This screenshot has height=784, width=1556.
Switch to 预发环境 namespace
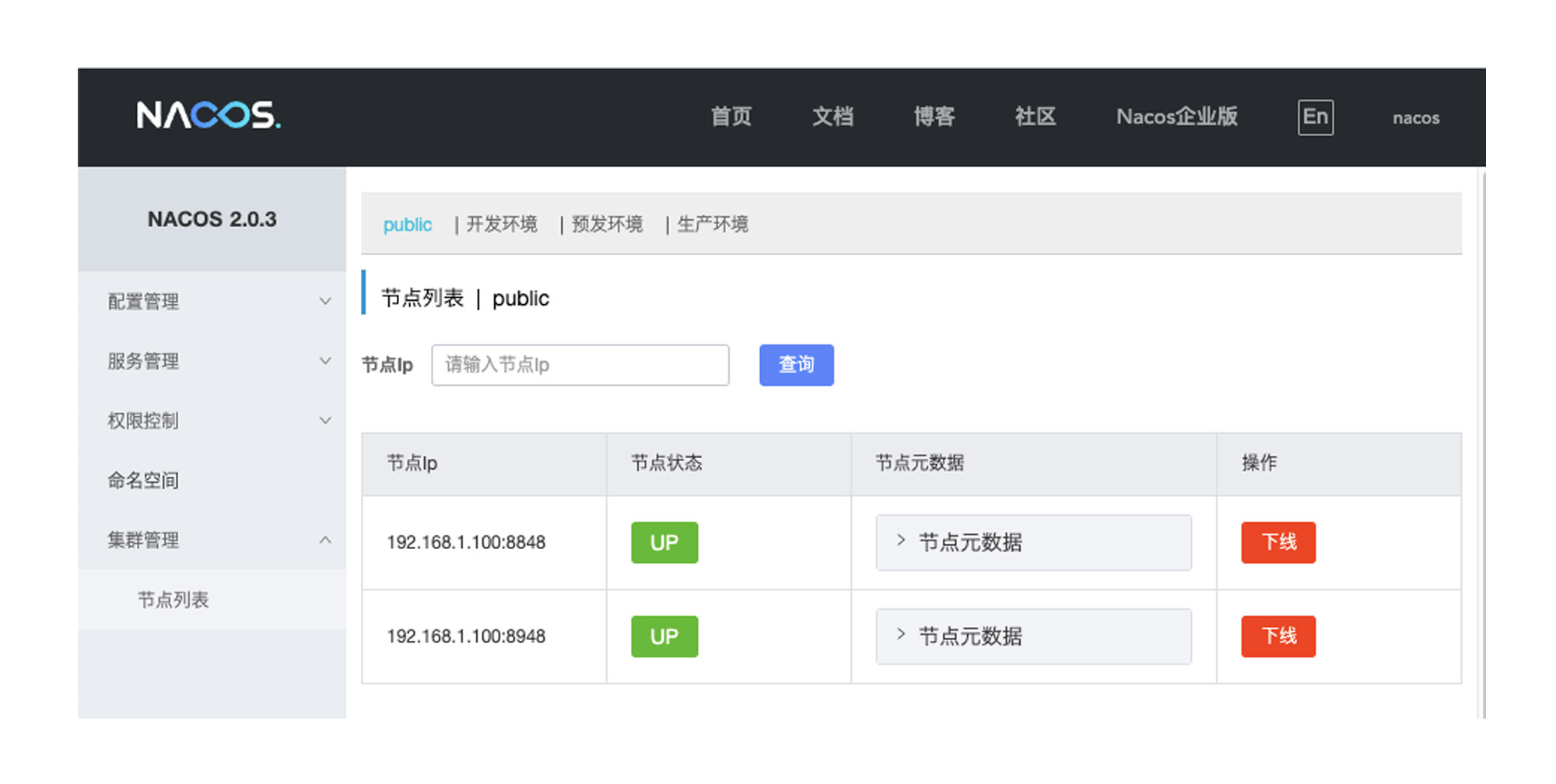pyautogui.click(x=607, y=225)
